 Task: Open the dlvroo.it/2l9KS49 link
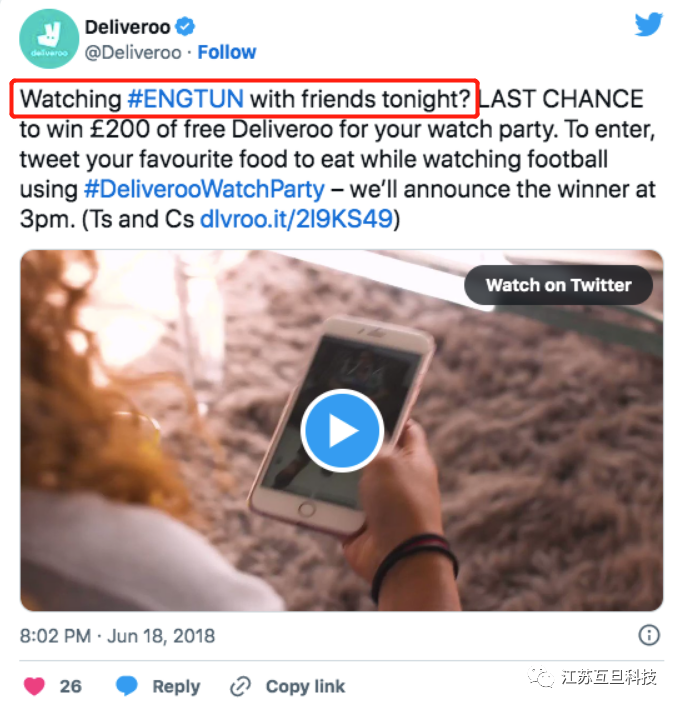pyautogui.click(x=297, y=219)
